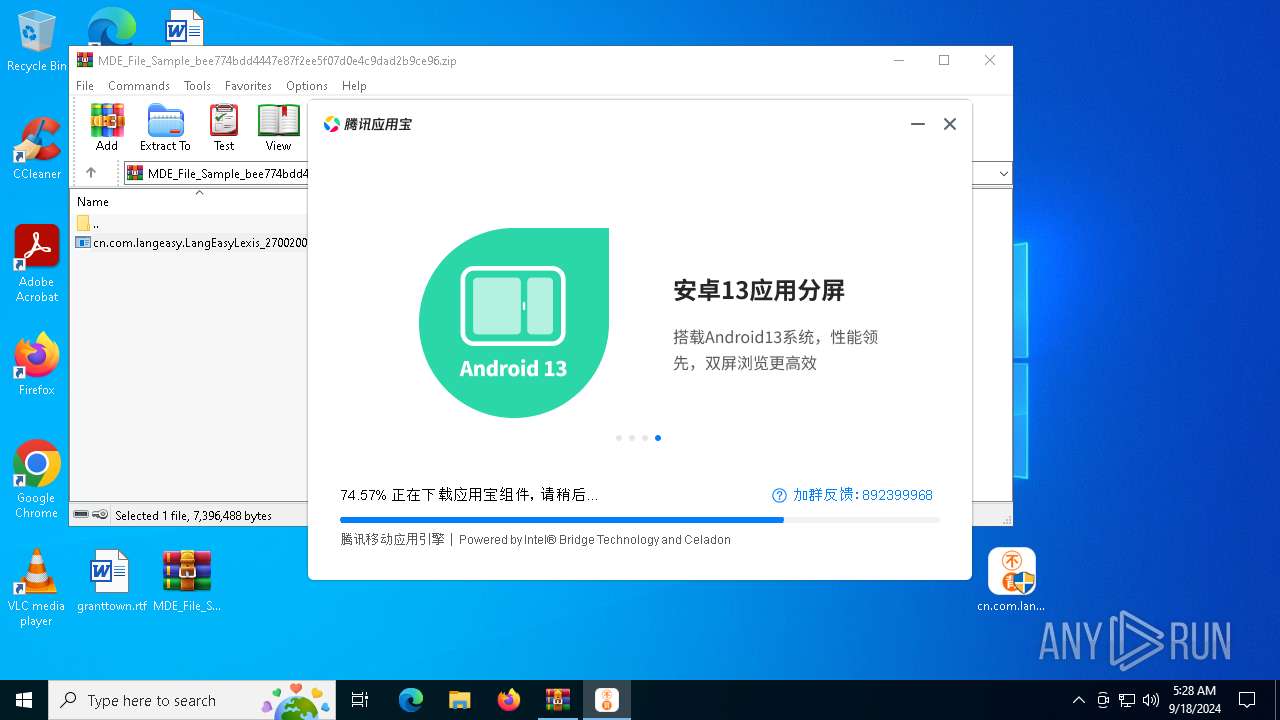1280x720 pixels.
Task: Open Firefox from the taskbar
Action: coord(509,700)
